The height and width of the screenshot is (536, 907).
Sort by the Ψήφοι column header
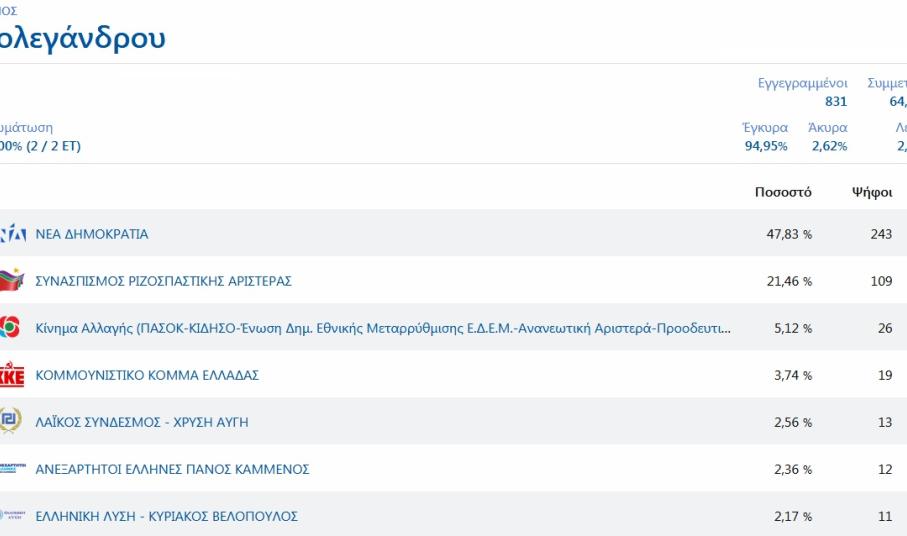pos(871,192)
